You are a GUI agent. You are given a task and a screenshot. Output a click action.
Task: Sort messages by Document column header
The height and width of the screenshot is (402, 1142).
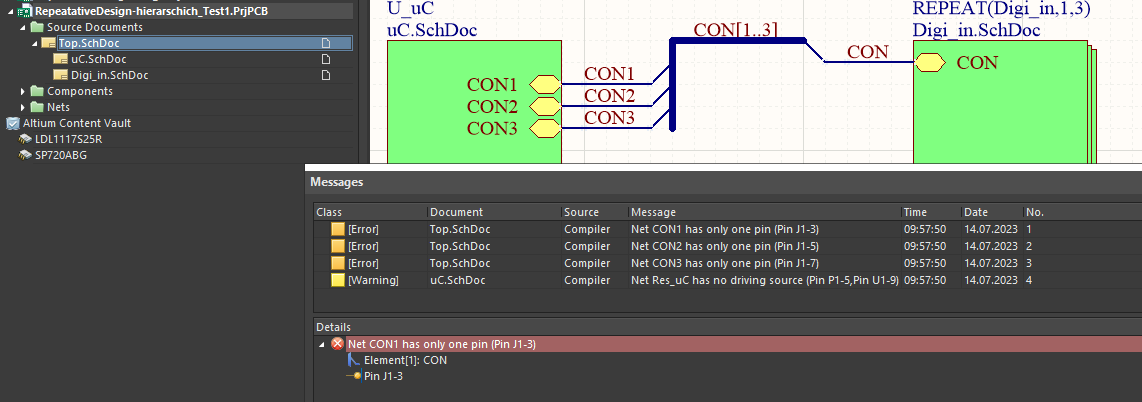tap(495, 213)
